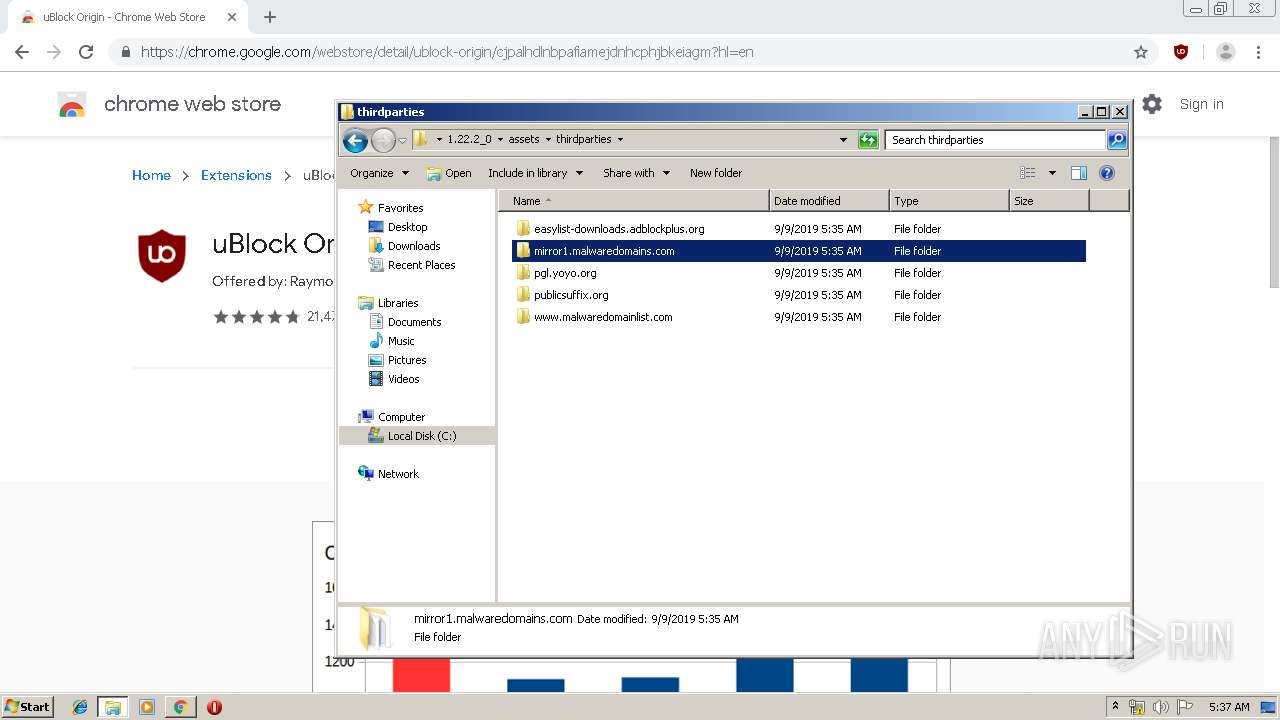Click the Extensions breadcrumb link
The width and height of the screenshot is (1280, 720).
(236, 175)
